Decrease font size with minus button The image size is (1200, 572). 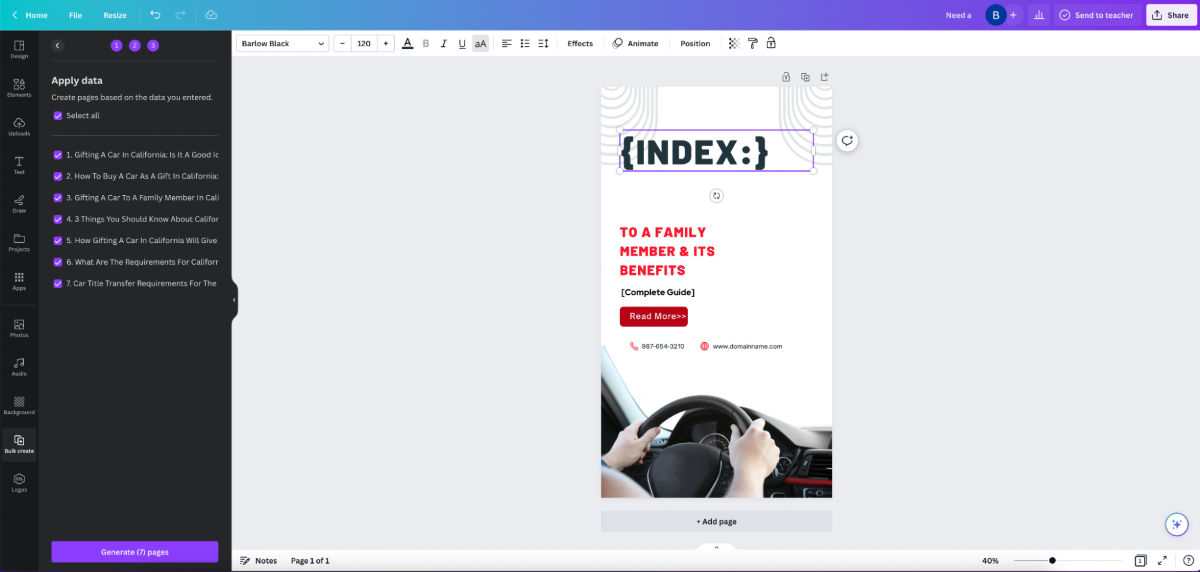342,44
